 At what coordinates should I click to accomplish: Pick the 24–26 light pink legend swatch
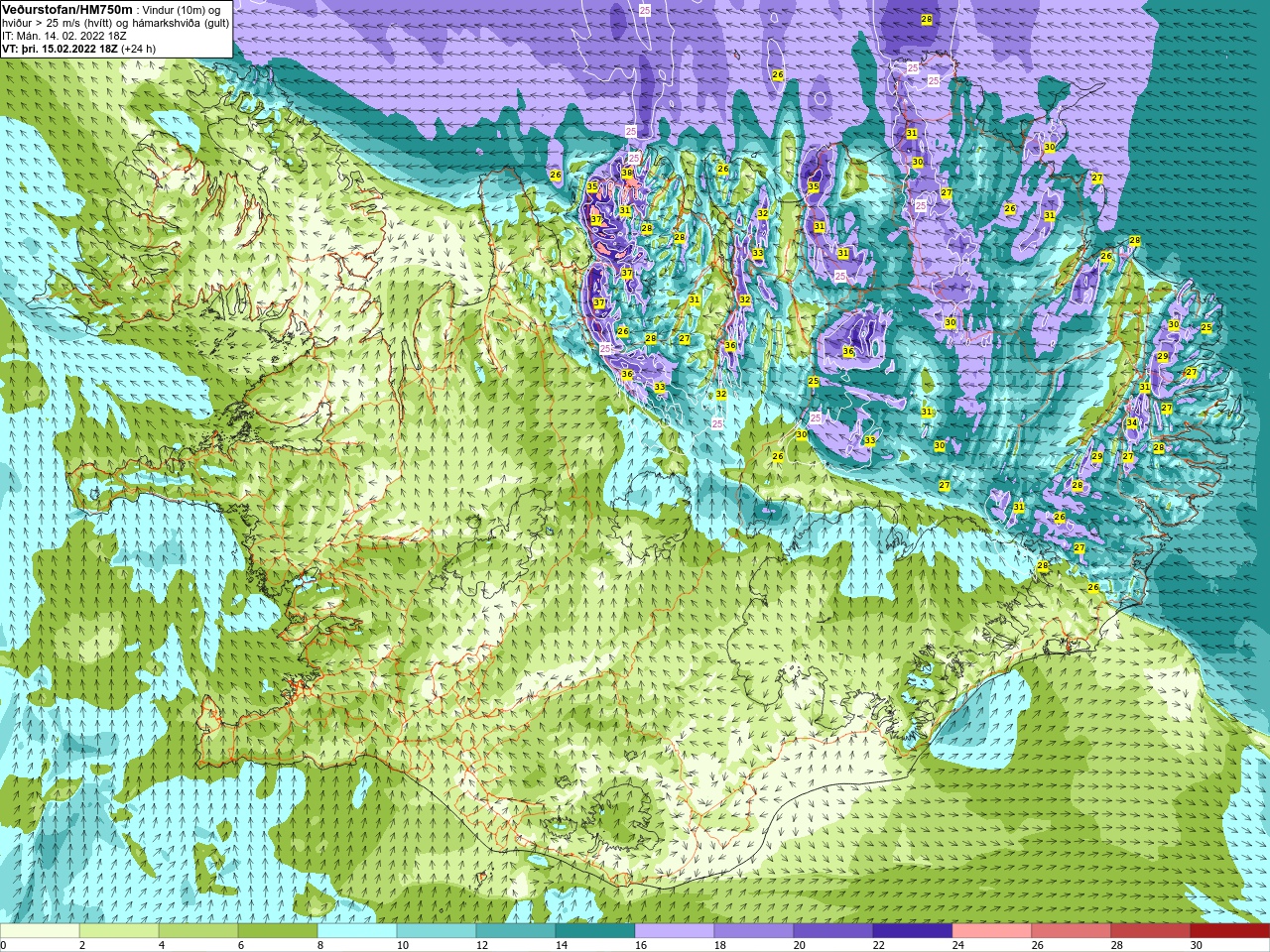pos(992,931)
